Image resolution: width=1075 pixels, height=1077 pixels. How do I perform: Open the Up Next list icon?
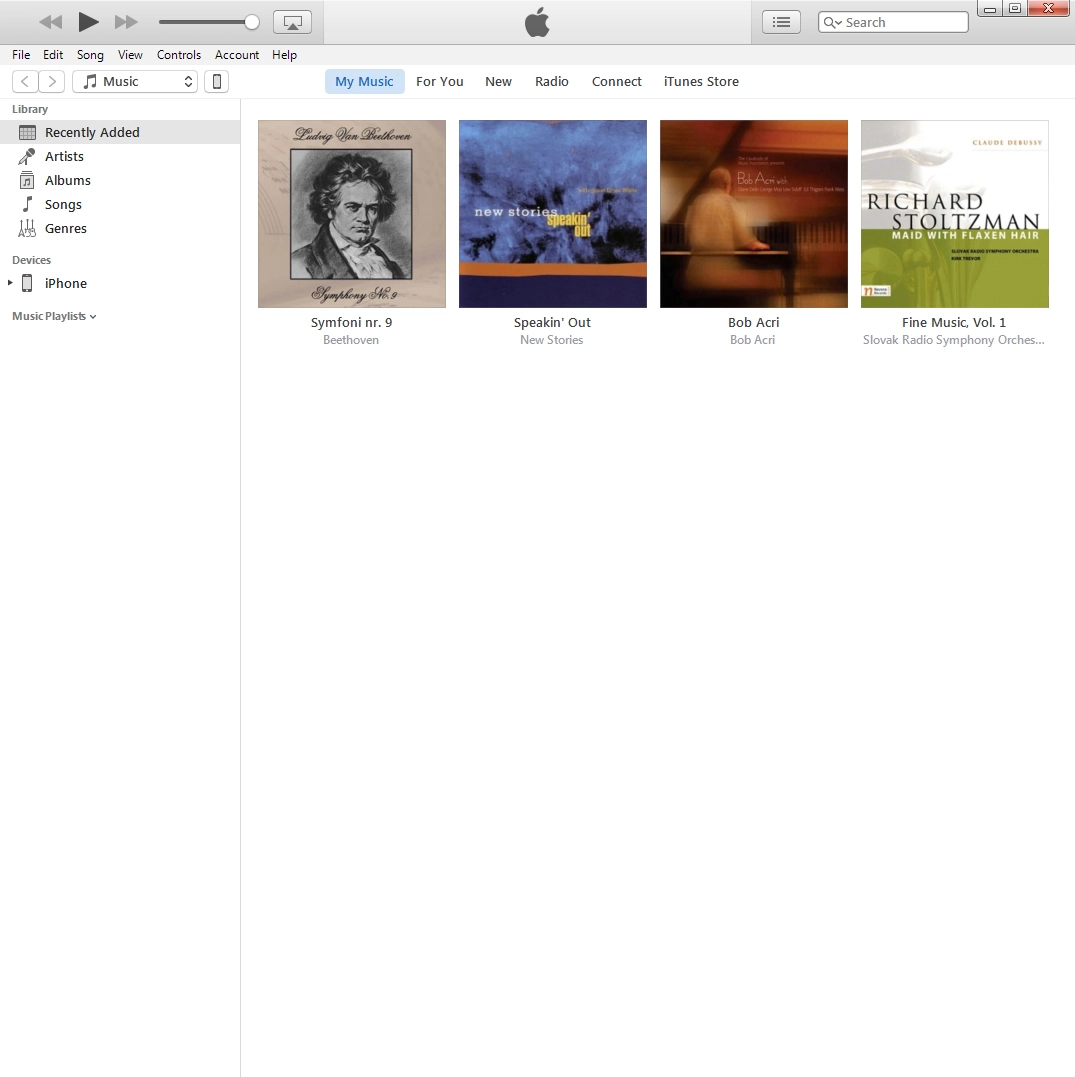point(781,22)
